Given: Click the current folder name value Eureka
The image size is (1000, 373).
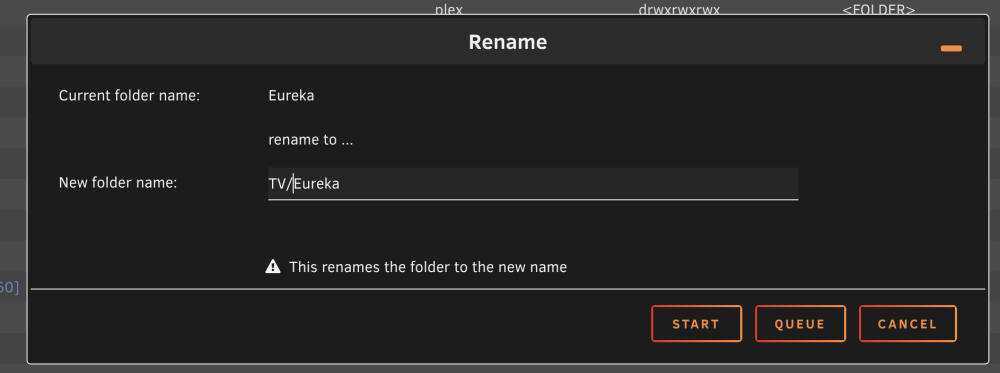Looking at the screenshot, I should pyautogui.click(x=291, y=96).
